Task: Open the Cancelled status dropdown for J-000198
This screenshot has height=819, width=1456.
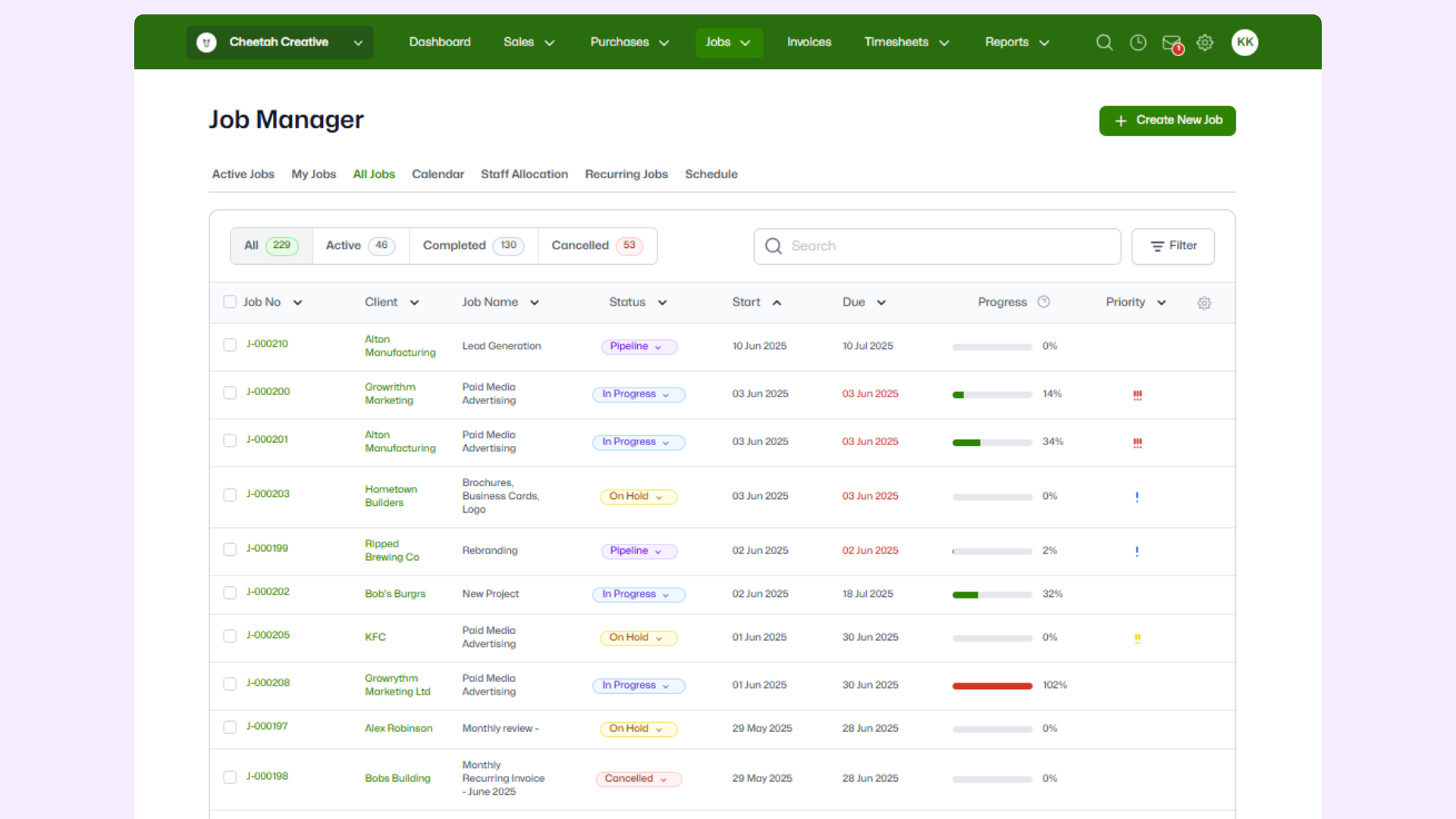Action: (638, 779)
